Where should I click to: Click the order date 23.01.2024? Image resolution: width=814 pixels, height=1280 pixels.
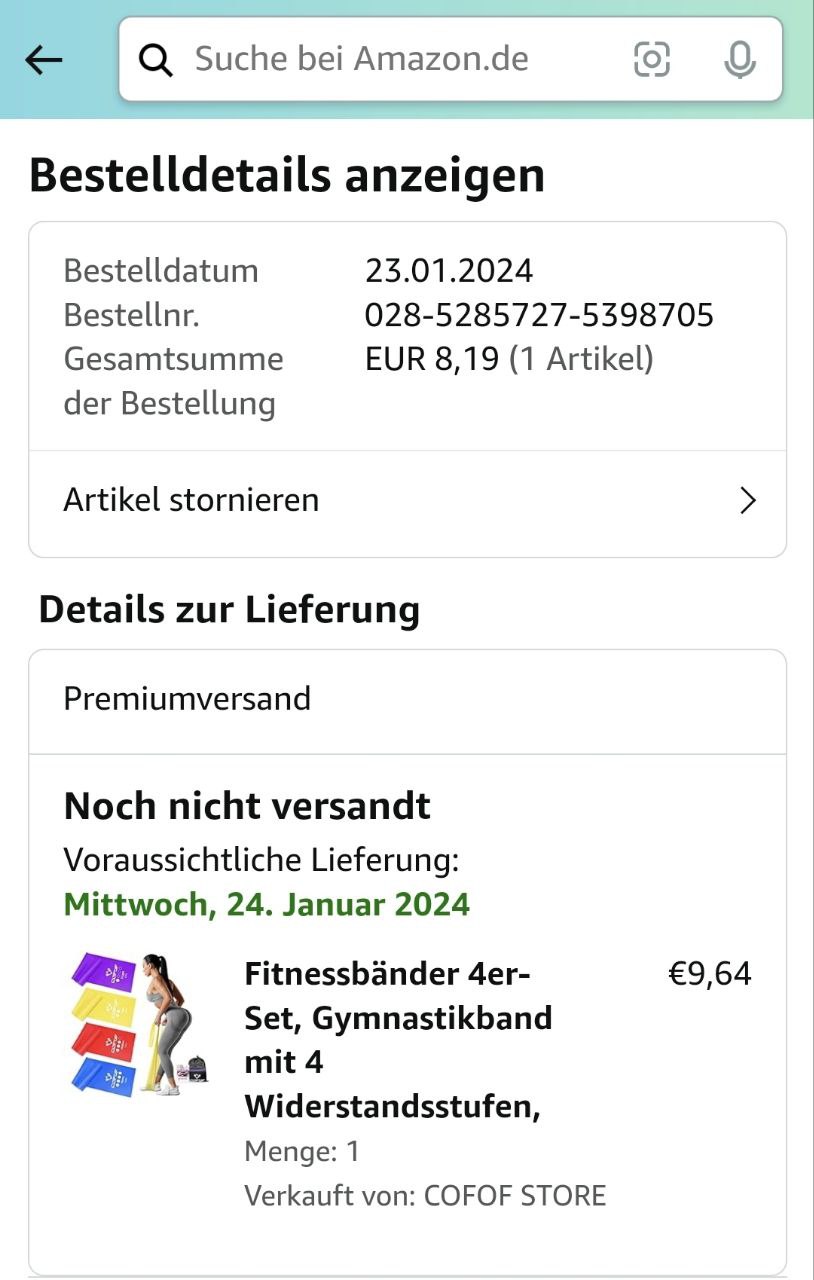click(449, 271)
